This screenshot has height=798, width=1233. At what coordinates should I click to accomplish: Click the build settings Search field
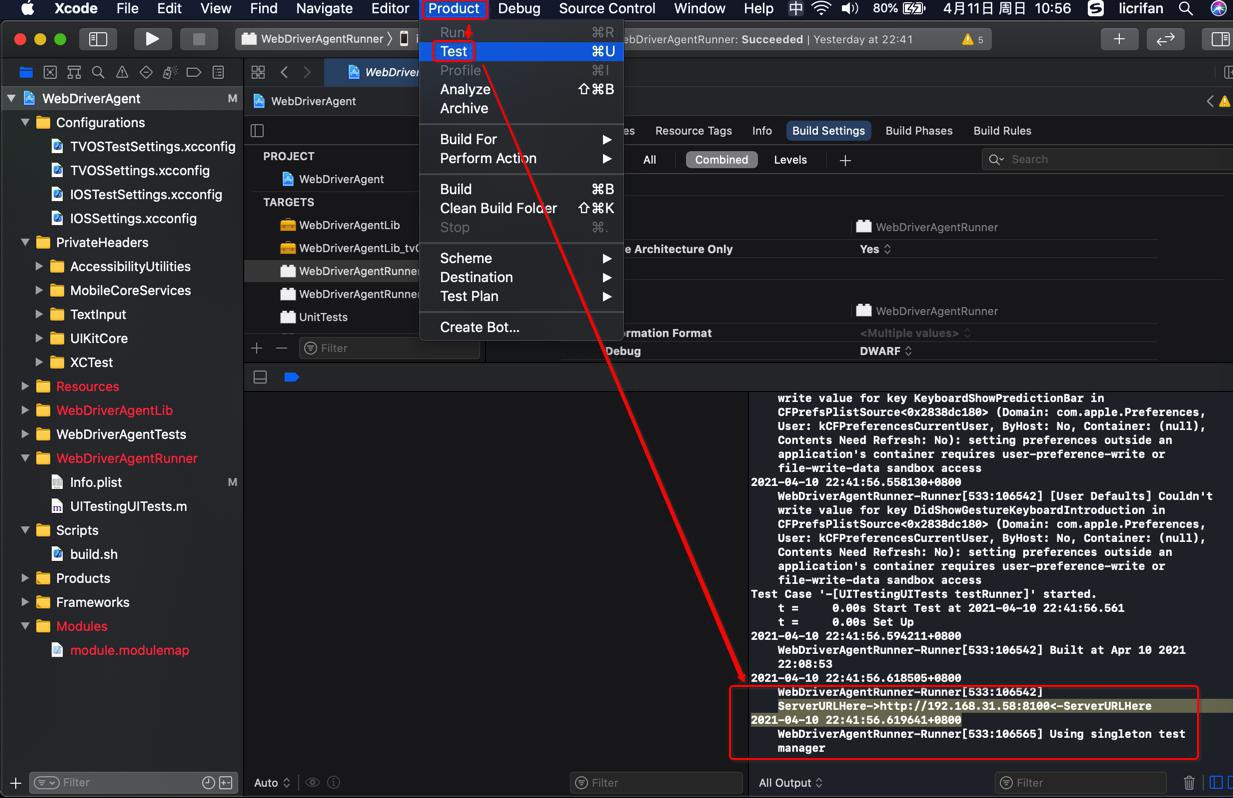1106,160
